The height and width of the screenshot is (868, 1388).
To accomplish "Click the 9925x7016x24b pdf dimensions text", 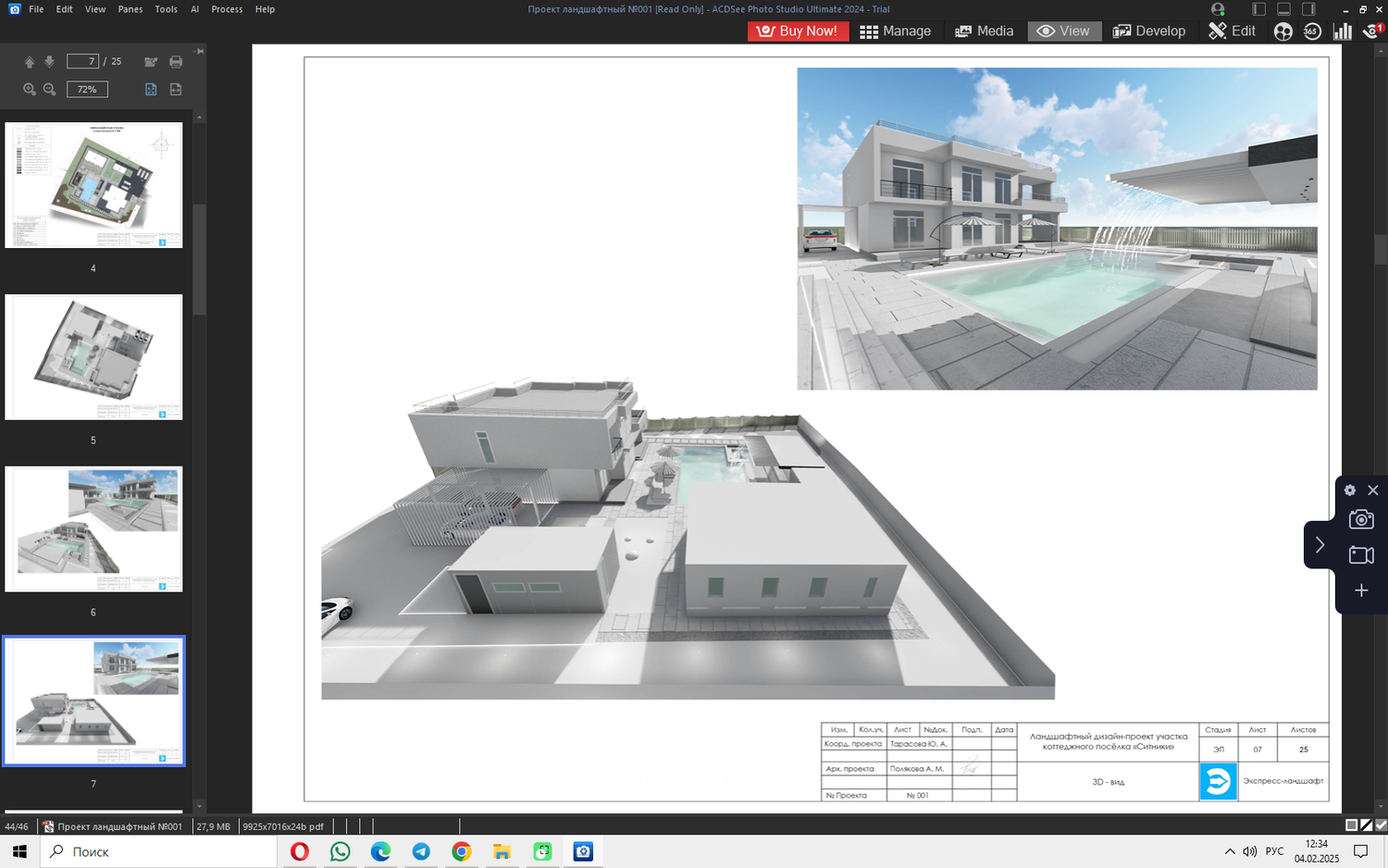I will pos(283,826).
